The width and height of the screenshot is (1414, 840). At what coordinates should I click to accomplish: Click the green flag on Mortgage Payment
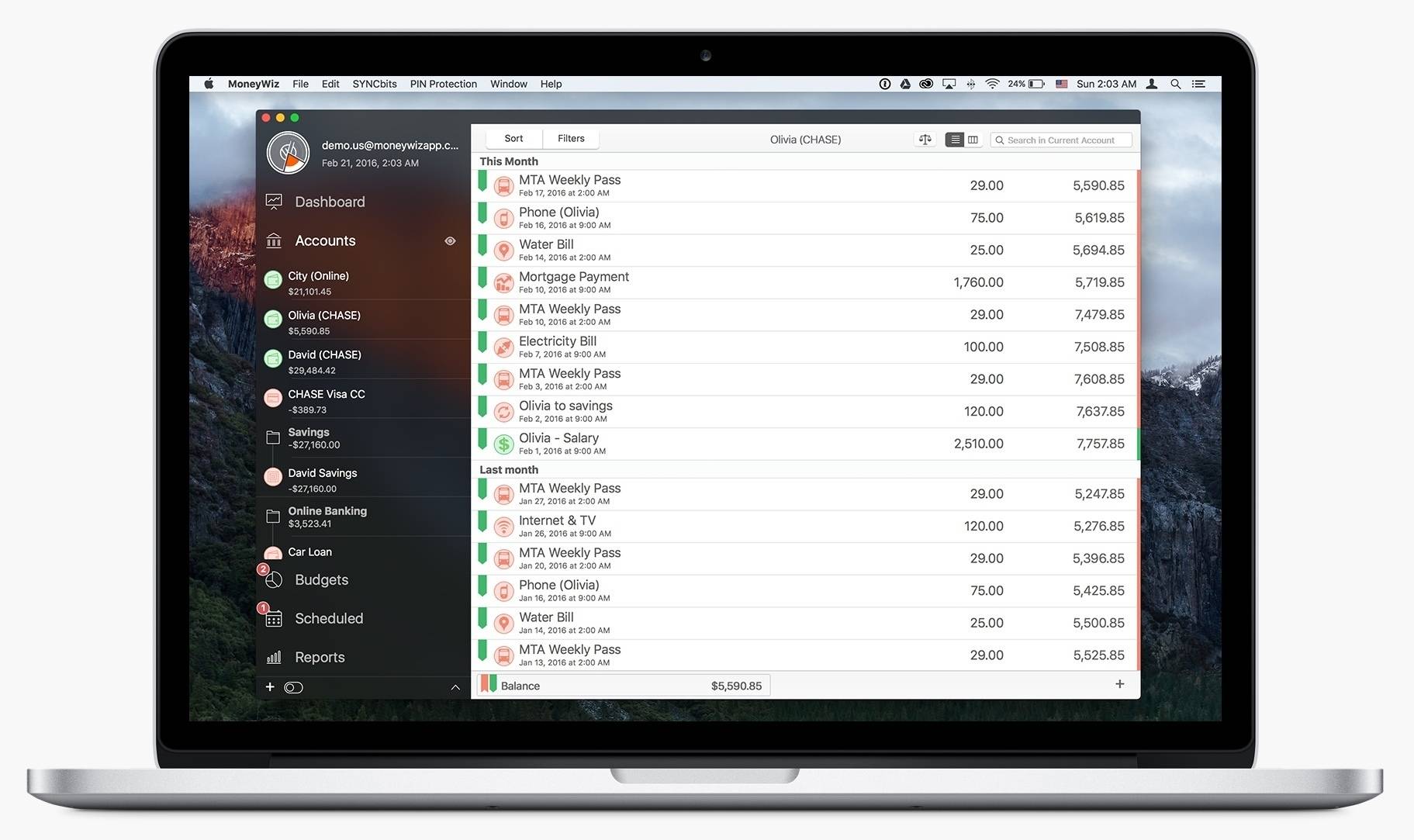point(482,277)
